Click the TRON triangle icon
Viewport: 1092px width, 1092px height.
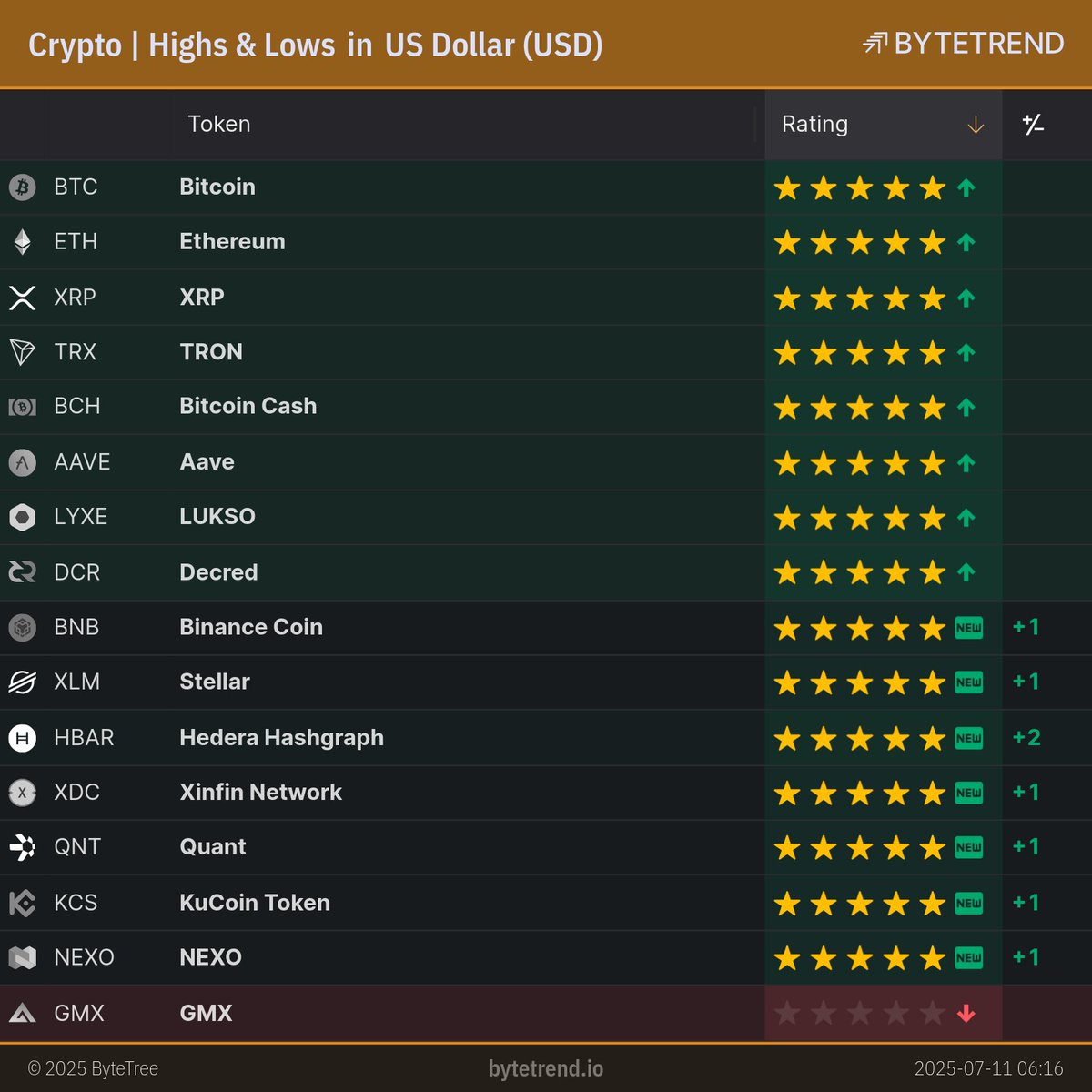pos(22,352)
